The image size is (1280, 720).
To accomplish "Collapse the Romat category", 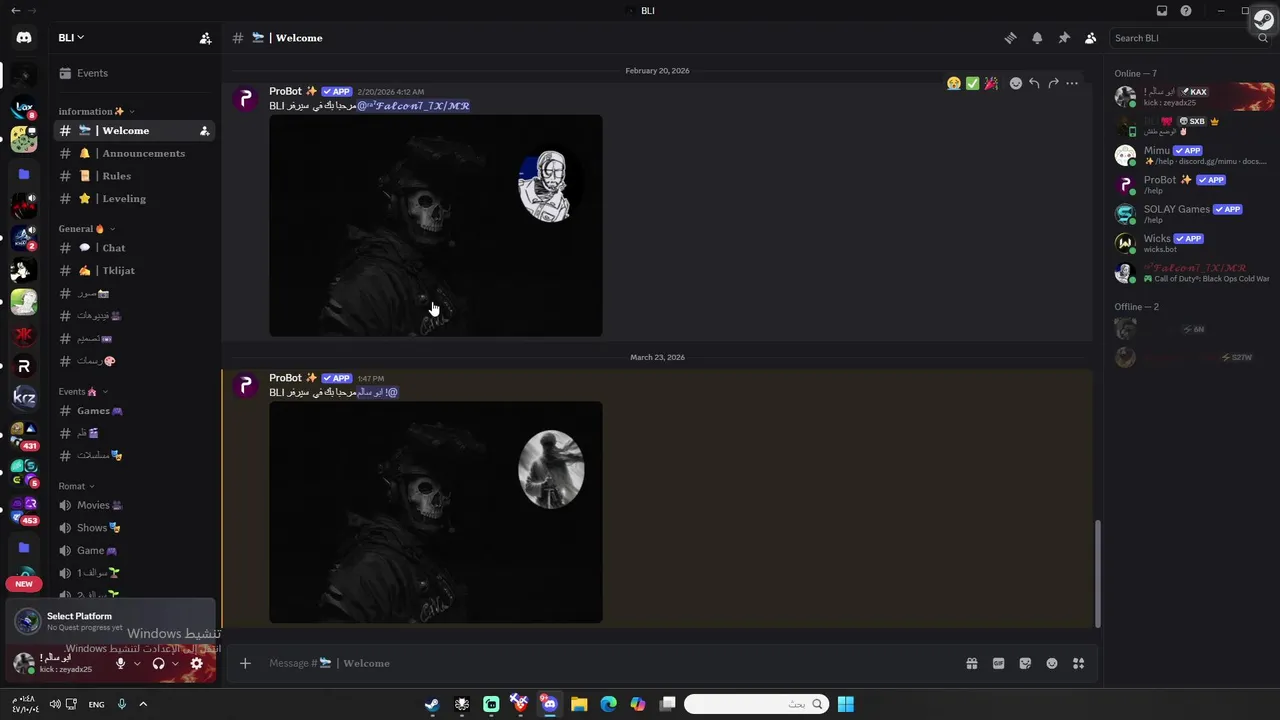I will [76, 486].
